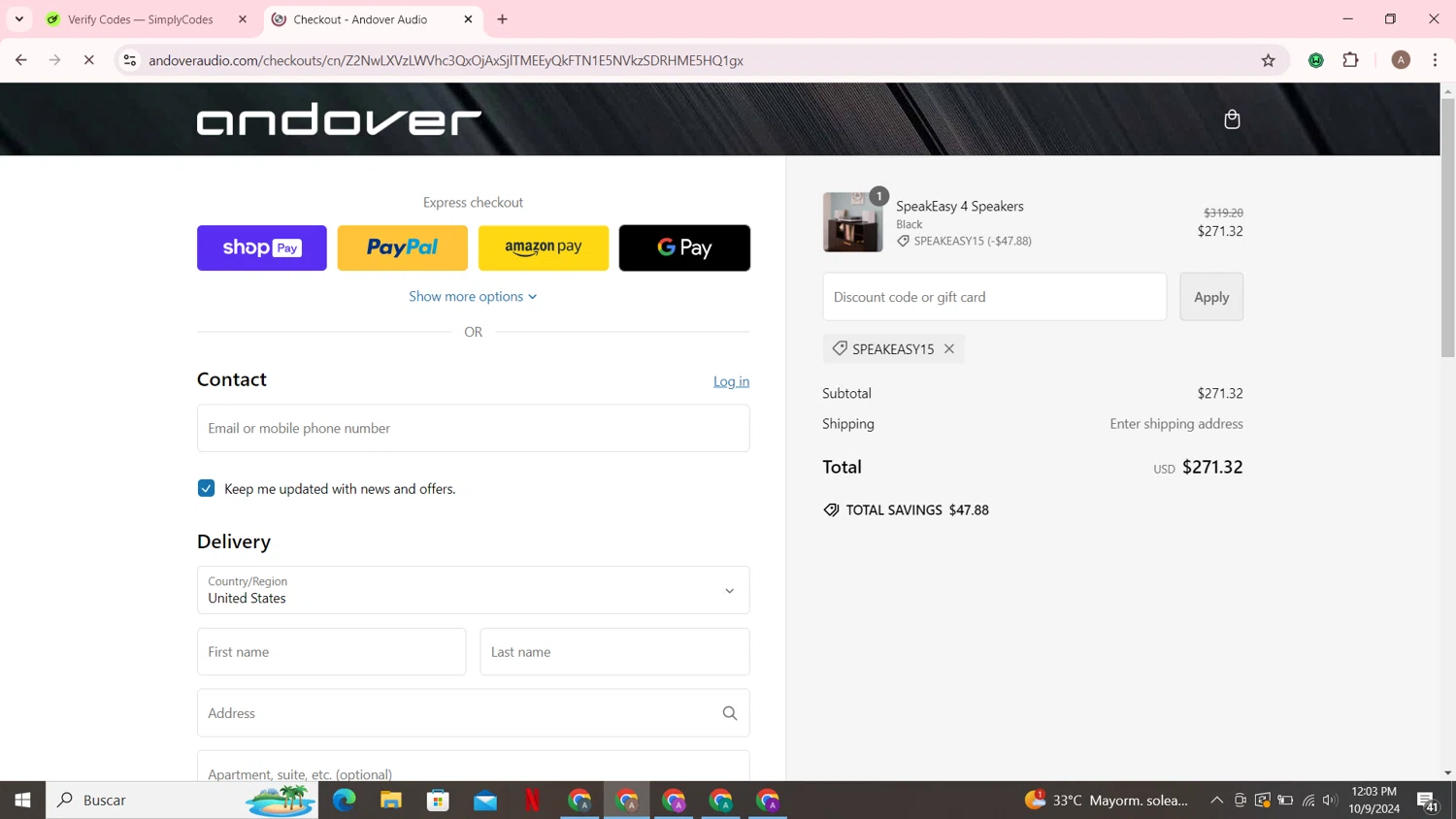
Task: Open the Log in link
Action: point(731,381)
